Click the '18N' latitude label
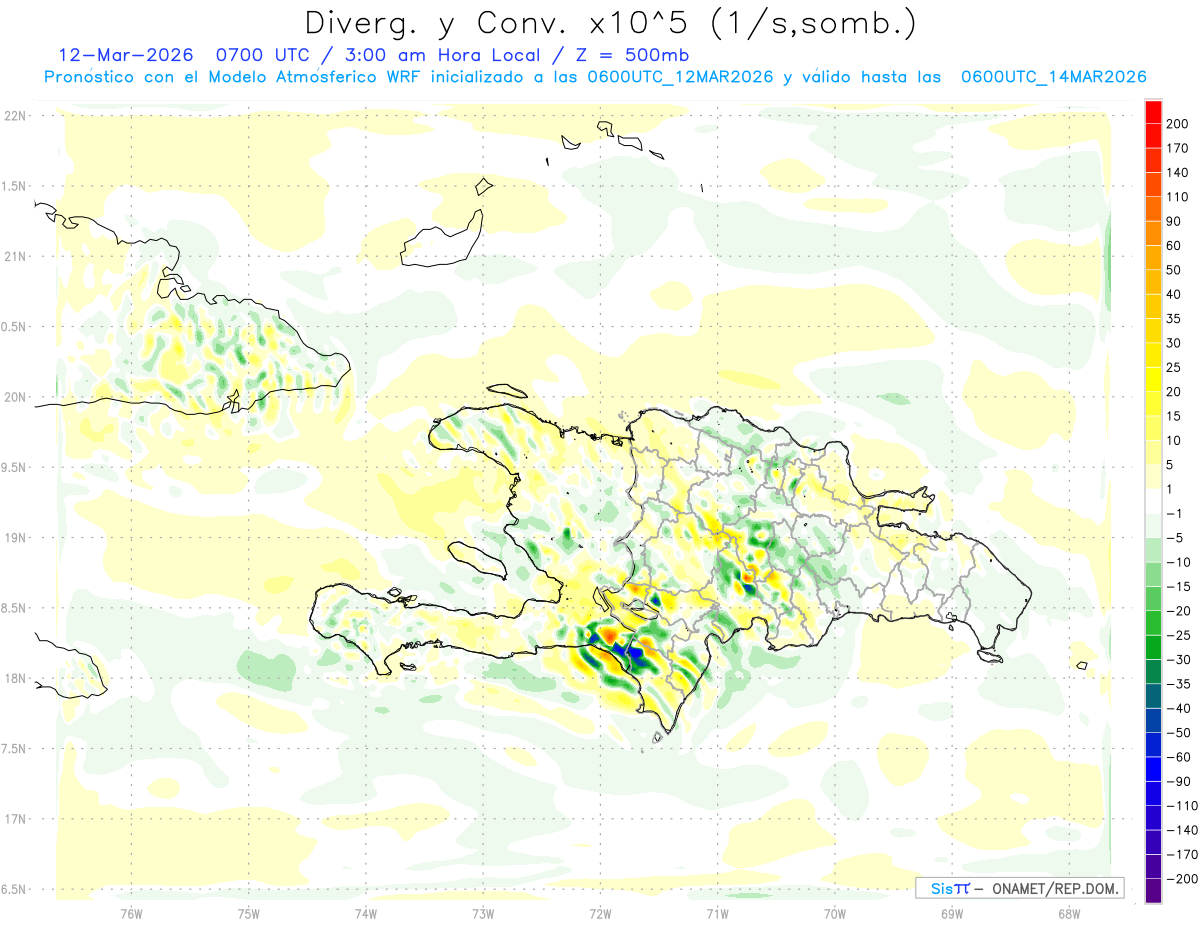The height and width of the screenshot is (927, 1200). [x=15, y=678]
